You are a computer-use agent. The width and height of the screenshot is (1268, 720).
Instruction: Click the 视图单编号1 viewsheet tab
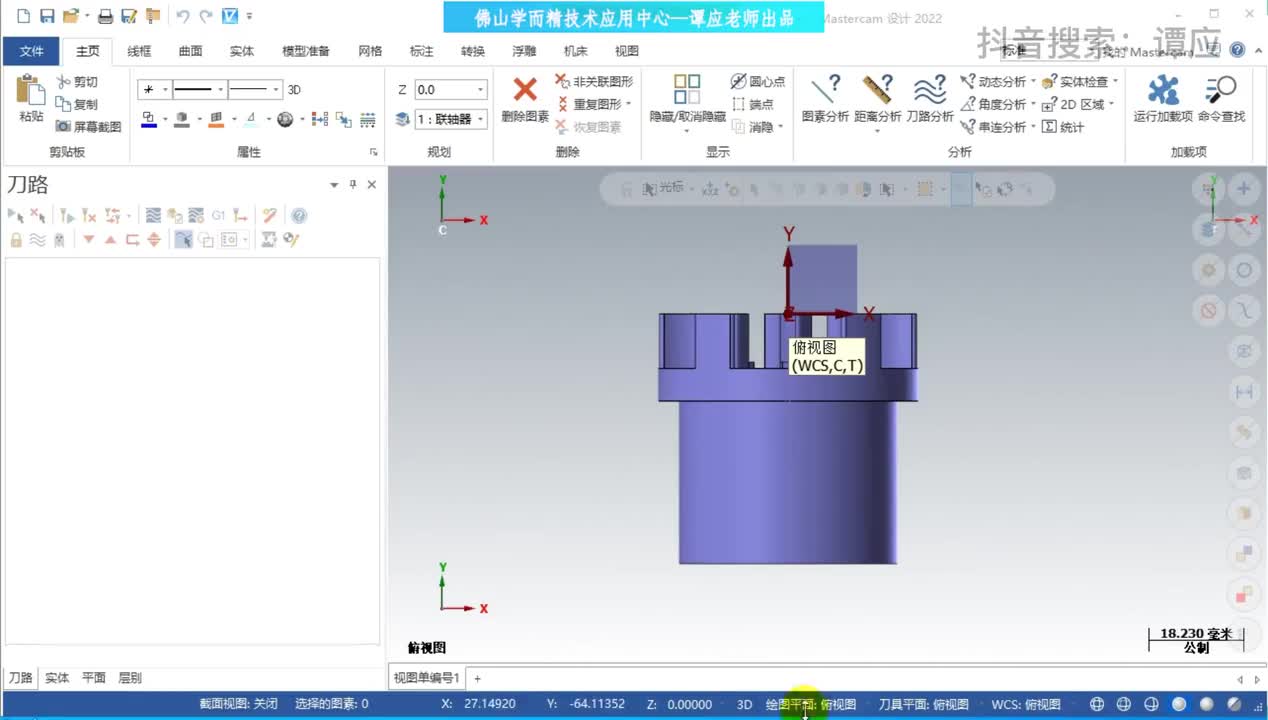[426, 678]
